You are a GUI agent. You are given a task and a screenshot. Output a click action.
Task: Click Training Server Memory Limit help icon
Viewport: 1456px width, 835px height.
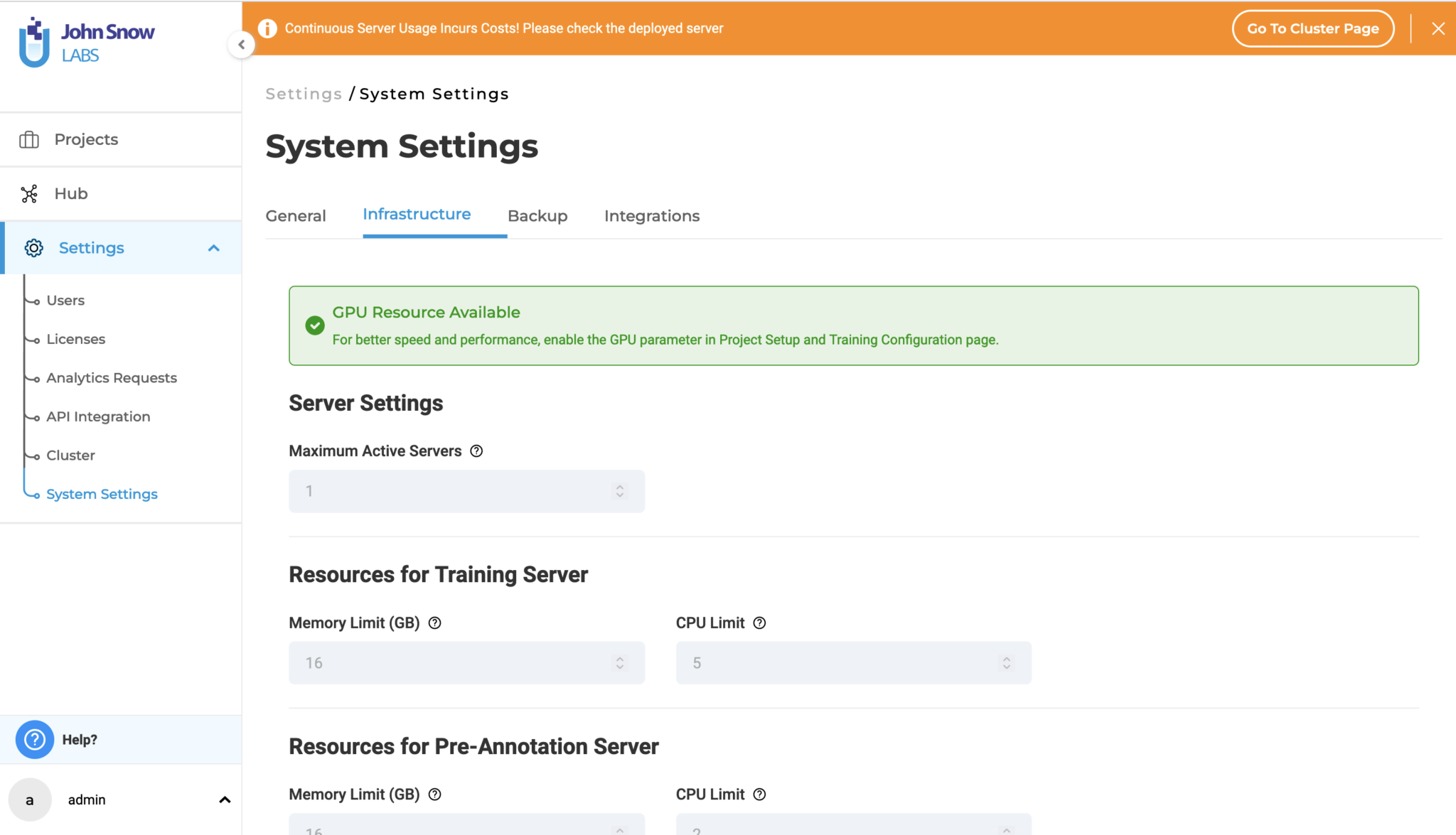pos(435,623)
